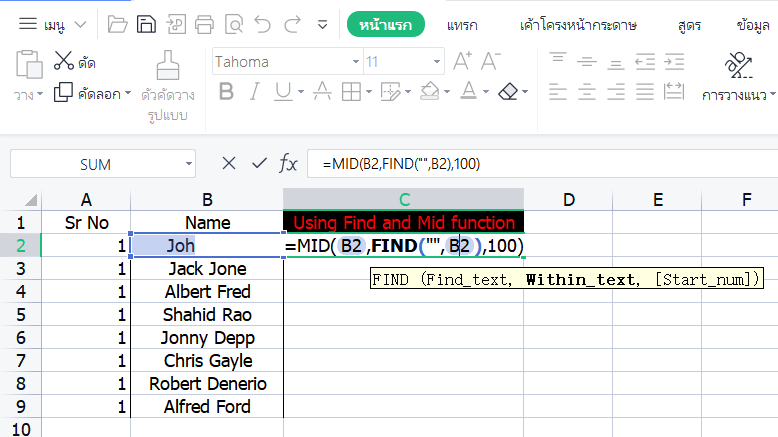
Task: Click the Decrease Indent icon
Action: (x=645, y=62)
